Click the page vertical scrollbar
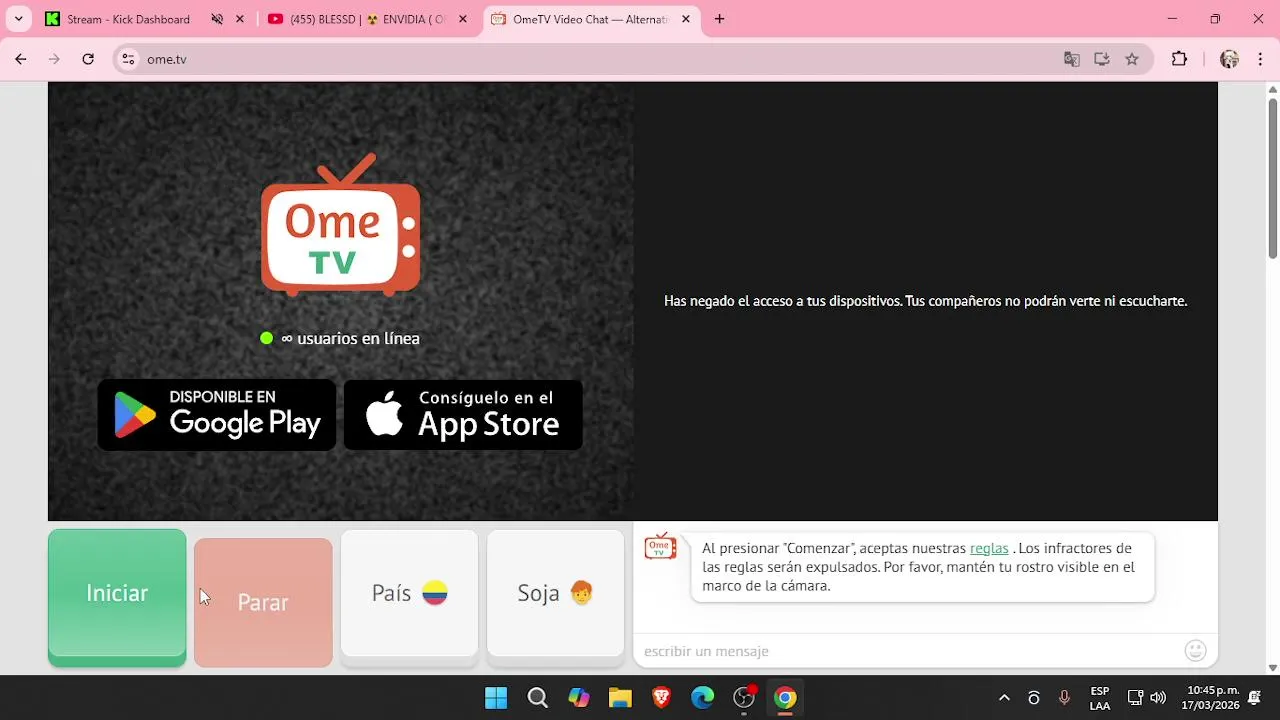The width and height of the screenshot is (1280, 720). [1273, 178]
